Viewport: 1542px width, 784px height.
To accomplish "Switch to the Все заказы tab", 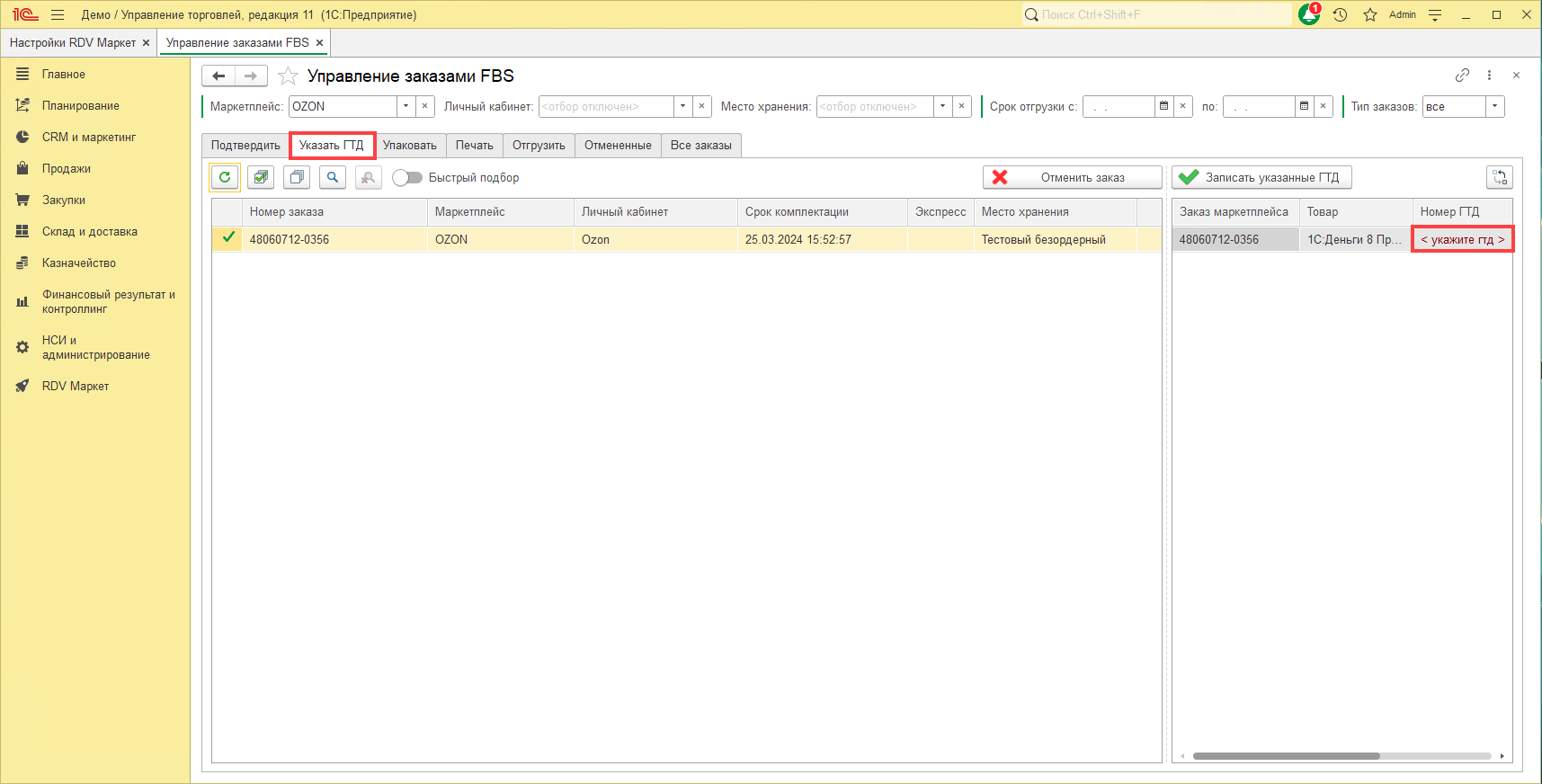I will 701,146.
